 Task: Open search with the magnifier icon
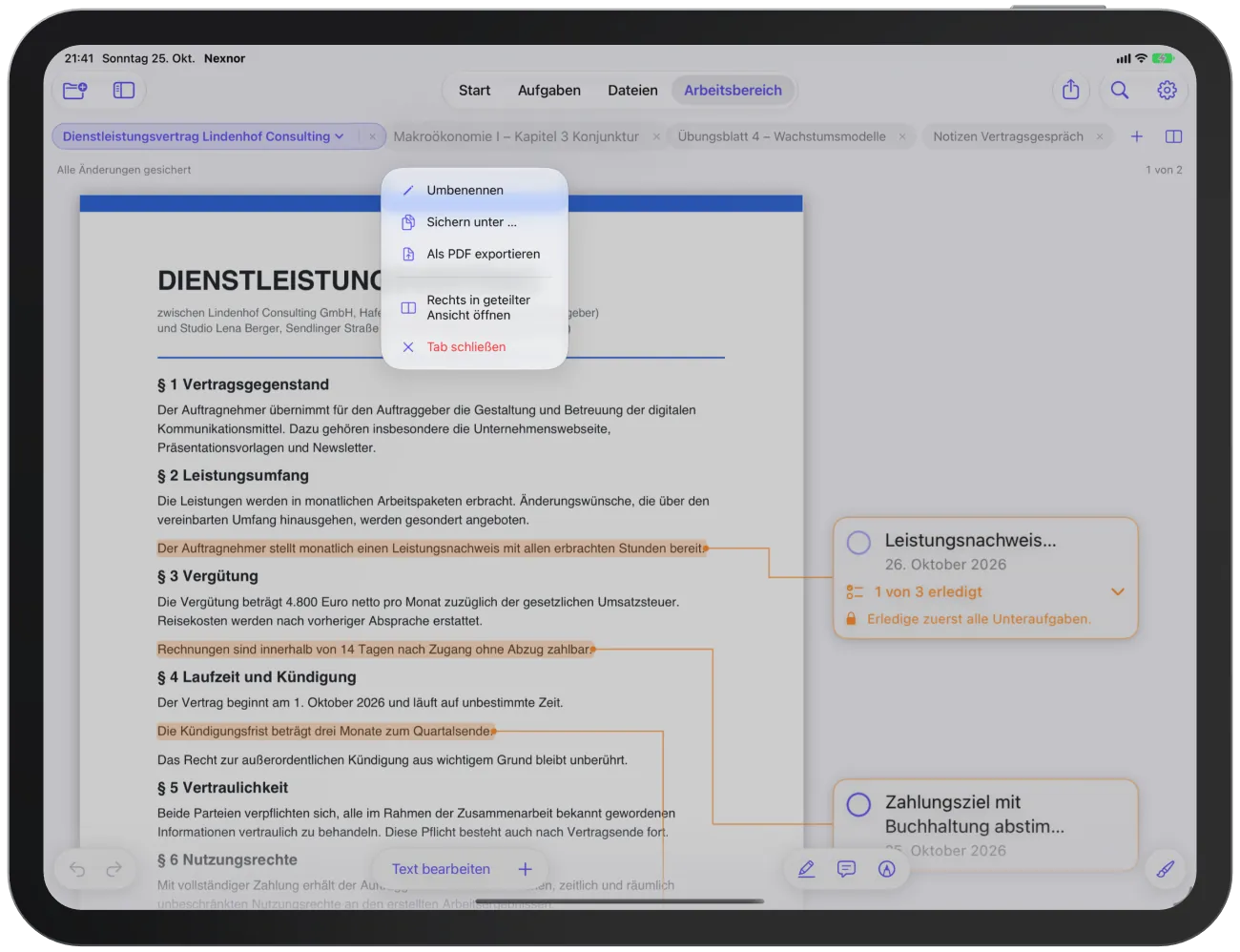1120,90
